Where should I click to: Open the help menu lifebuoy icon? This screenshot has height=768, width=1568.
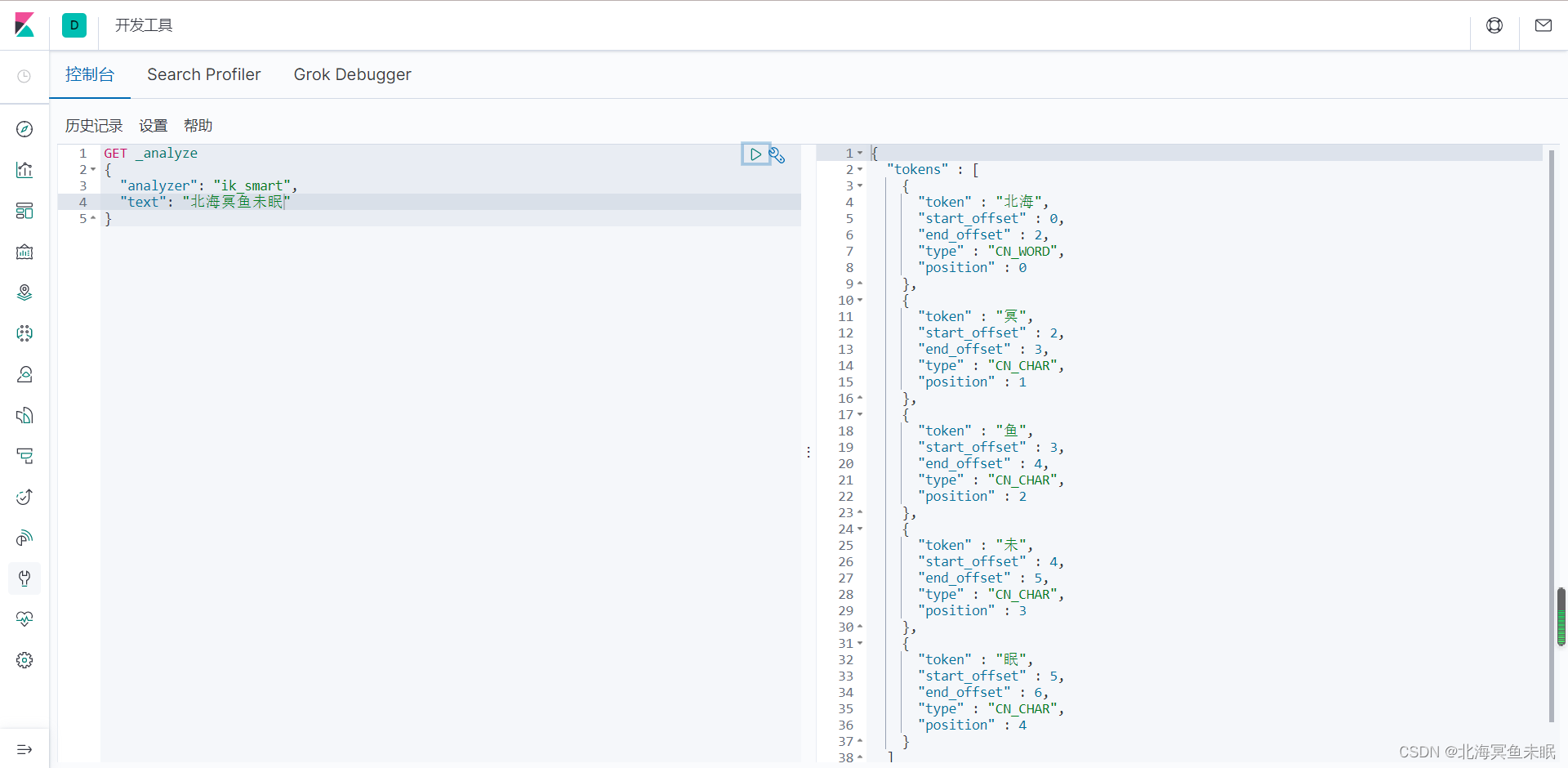[x=1494, y=25]
